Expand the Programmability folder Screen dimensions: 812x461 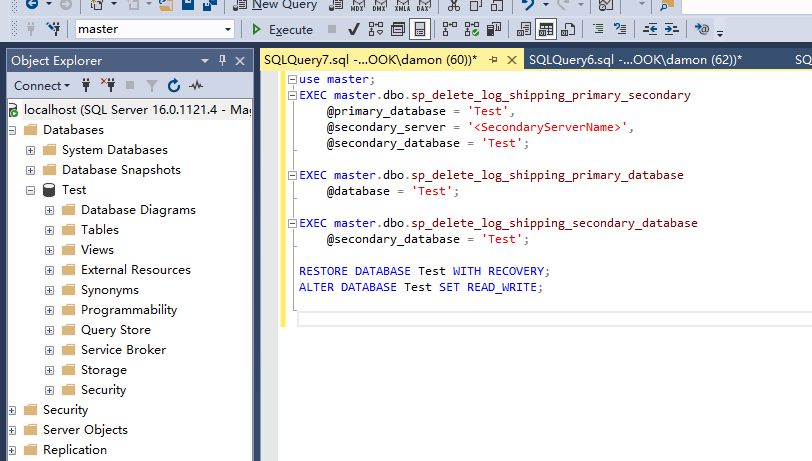tap(49, 311)
